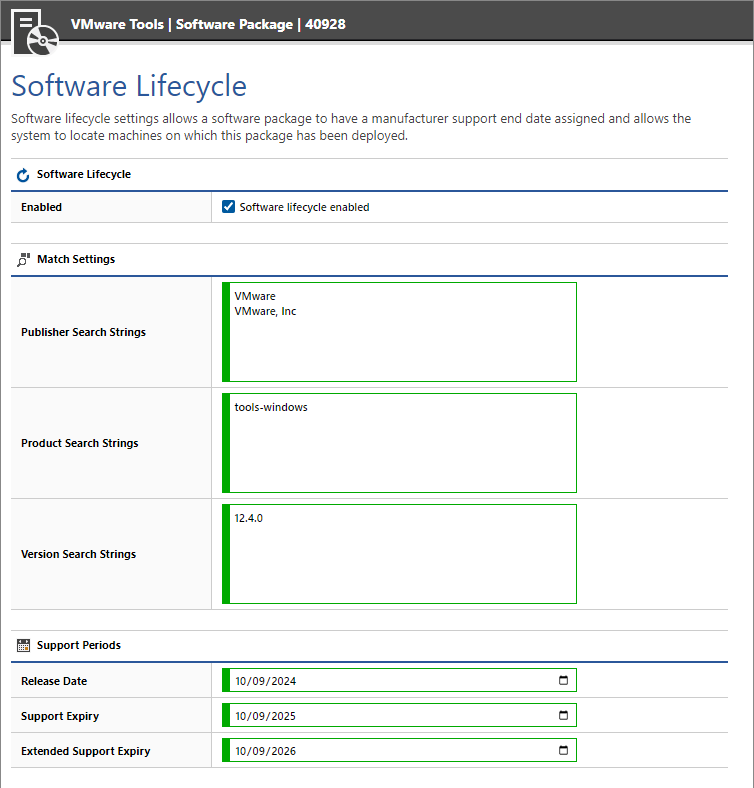Click the 'Support Periods' section header text

(79, 645)
